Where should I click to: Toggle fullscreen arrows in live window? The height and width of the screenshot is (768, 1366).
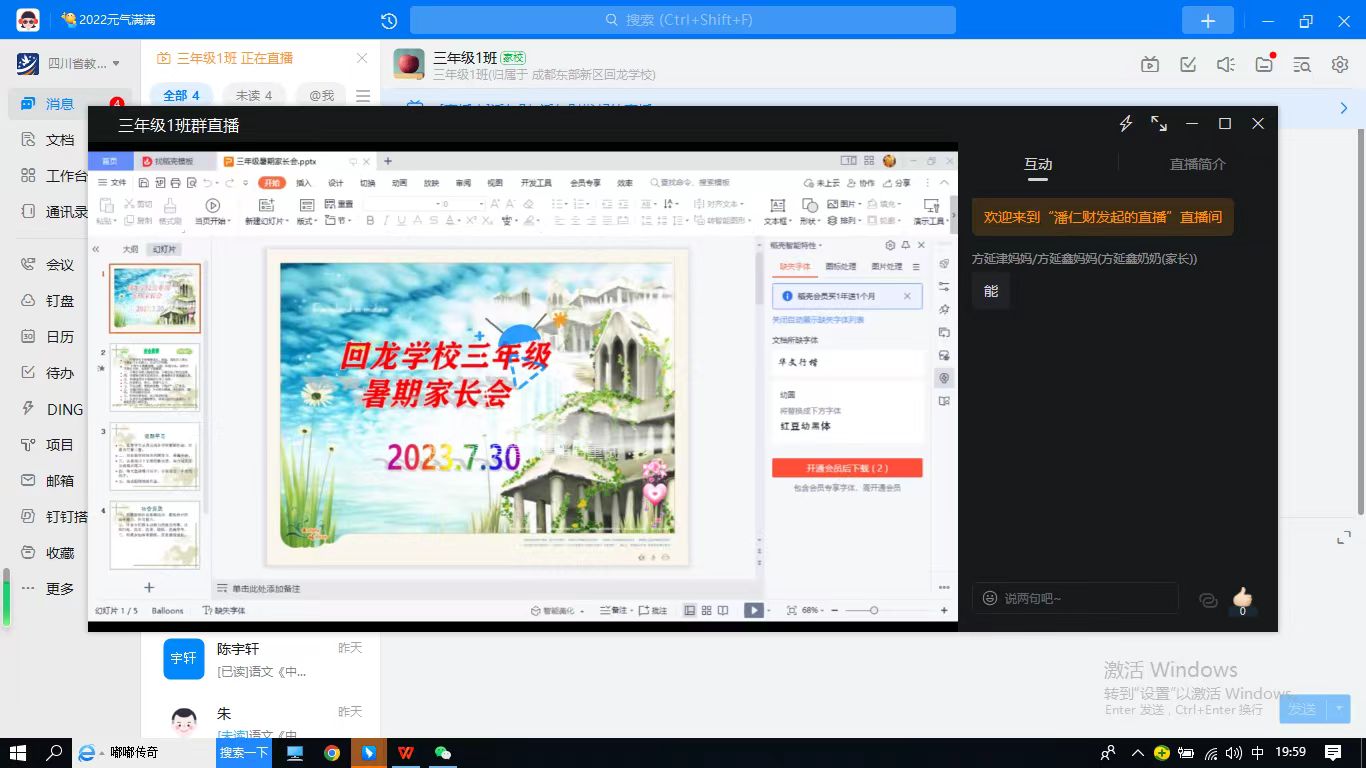coord(1159,124)
